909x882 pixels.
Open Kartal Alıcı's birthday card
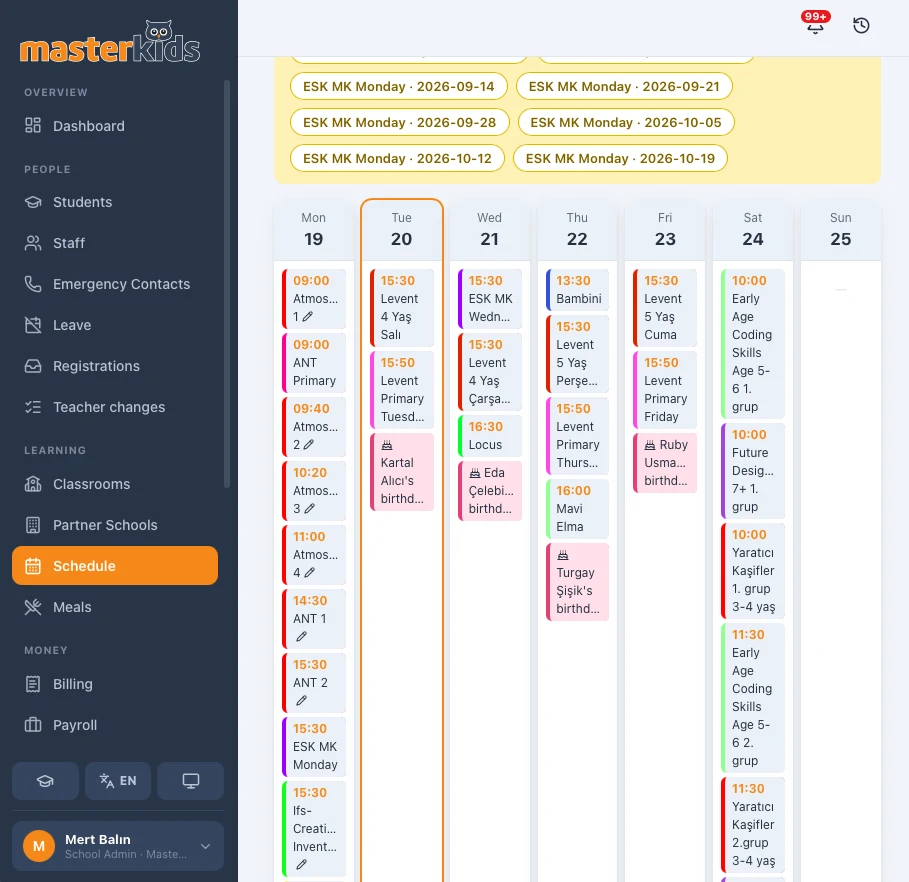(402, 471)
